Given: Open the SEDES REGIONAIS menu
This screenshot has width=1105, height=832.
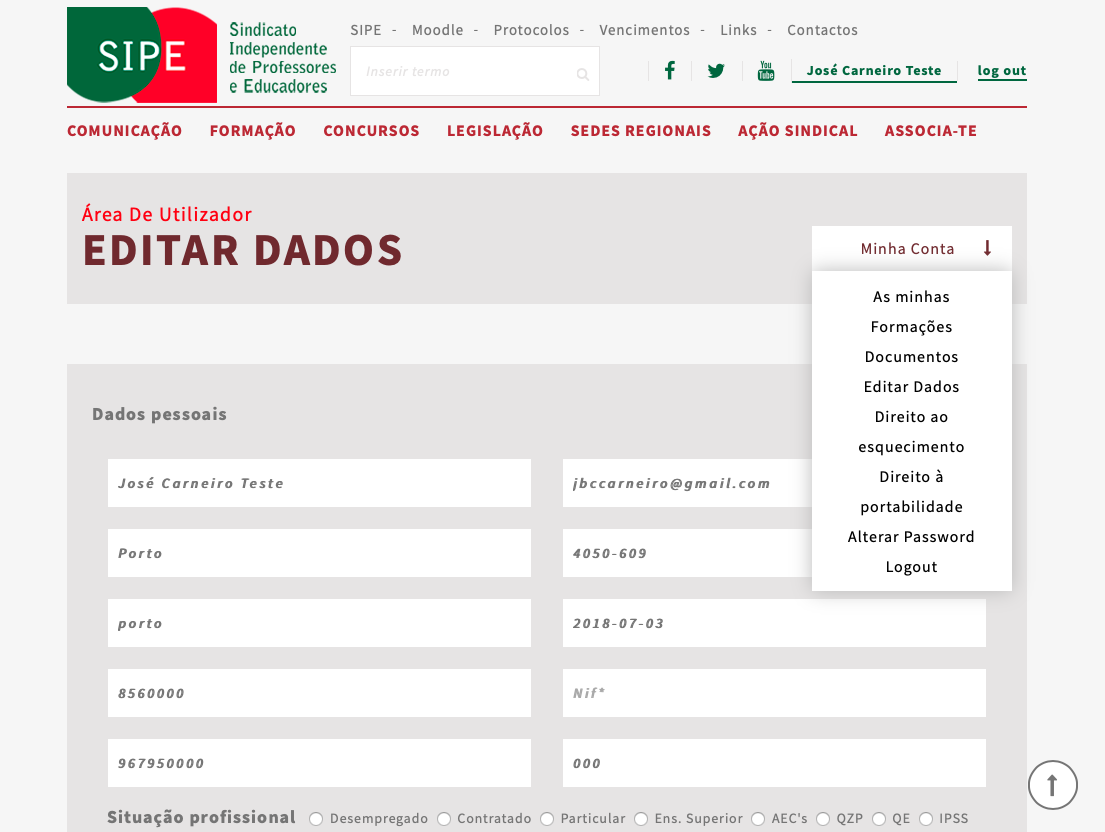Looking at the screenshot, I should [x=641, y=131].
